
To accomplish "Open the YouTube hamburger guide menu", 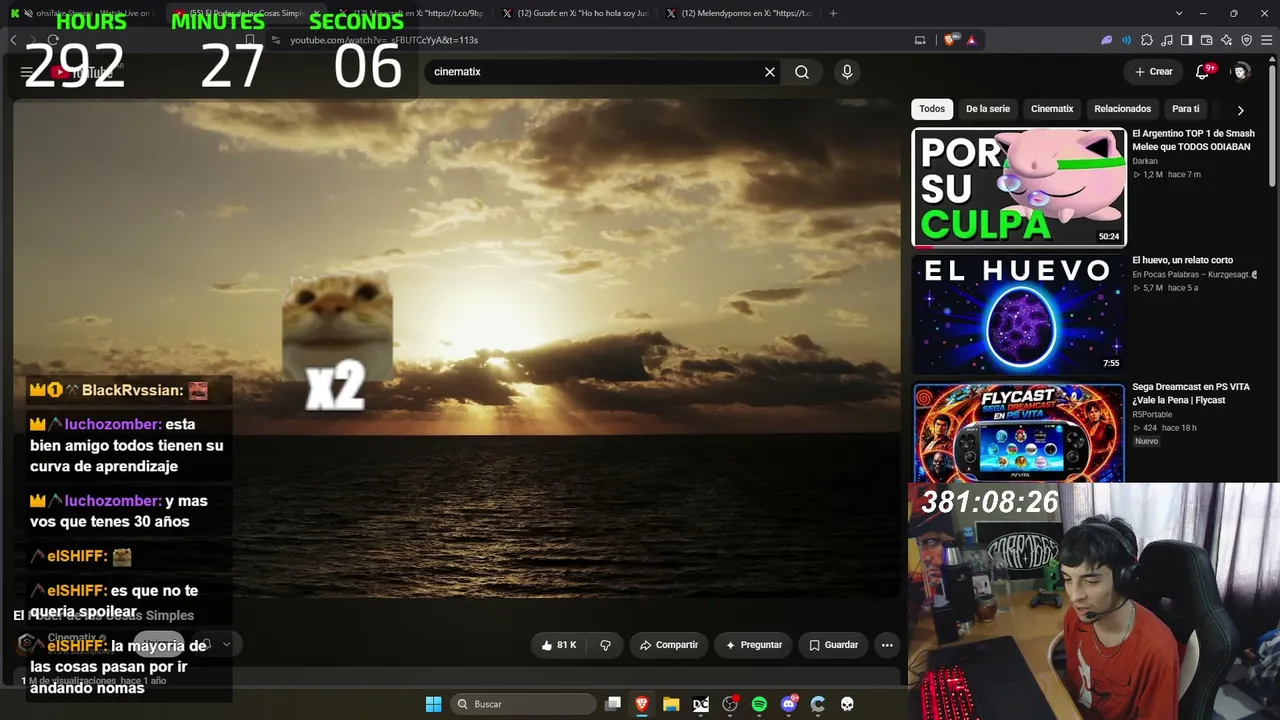I will click(x=26, y=72).
